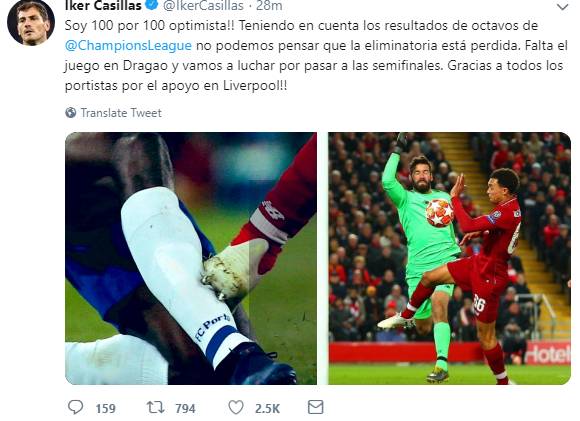This screenshot has width=580, height=421.
Task: Expand the tweet options chevron
Action: [x=563, y=7]
